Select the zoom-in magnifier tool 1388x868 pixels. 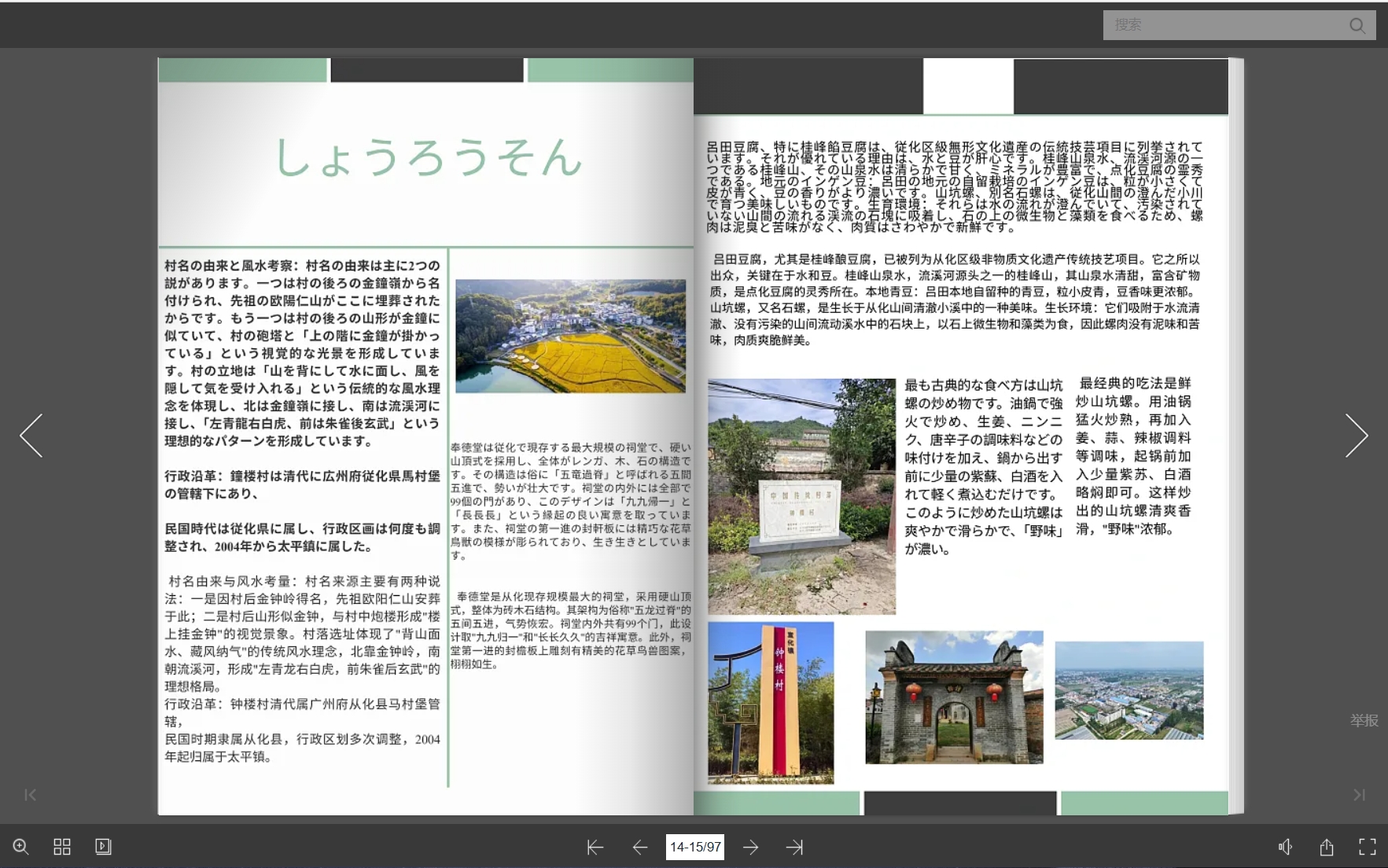coord(21,847)
